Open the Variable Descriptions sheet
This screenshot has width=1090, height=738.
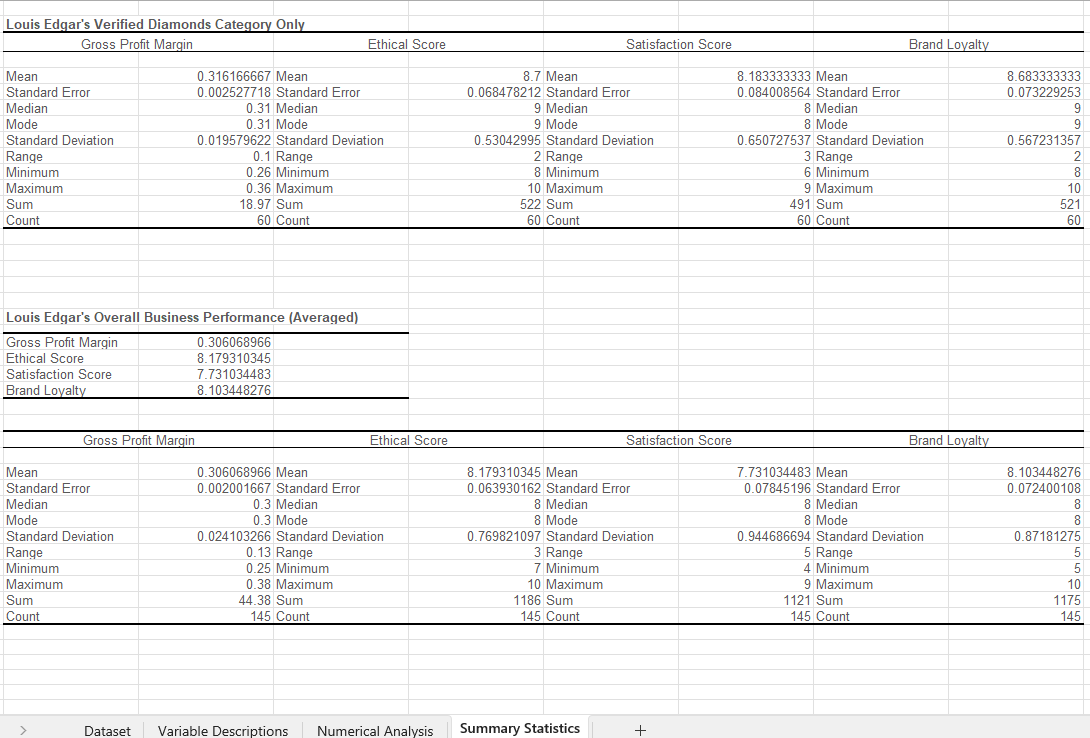coord(222,730)
